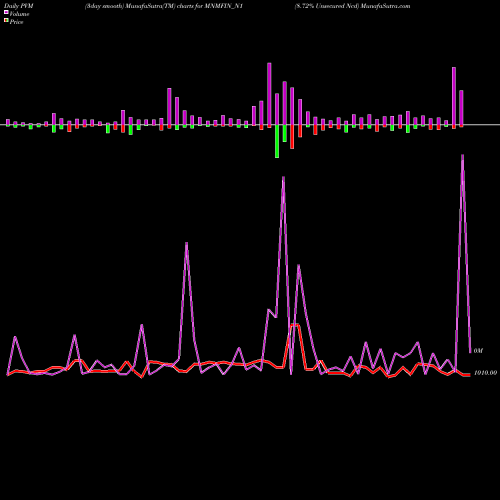500x500 pixels.
Task: Click the MNMFIN_N1 chart title text
Action: 164,6
